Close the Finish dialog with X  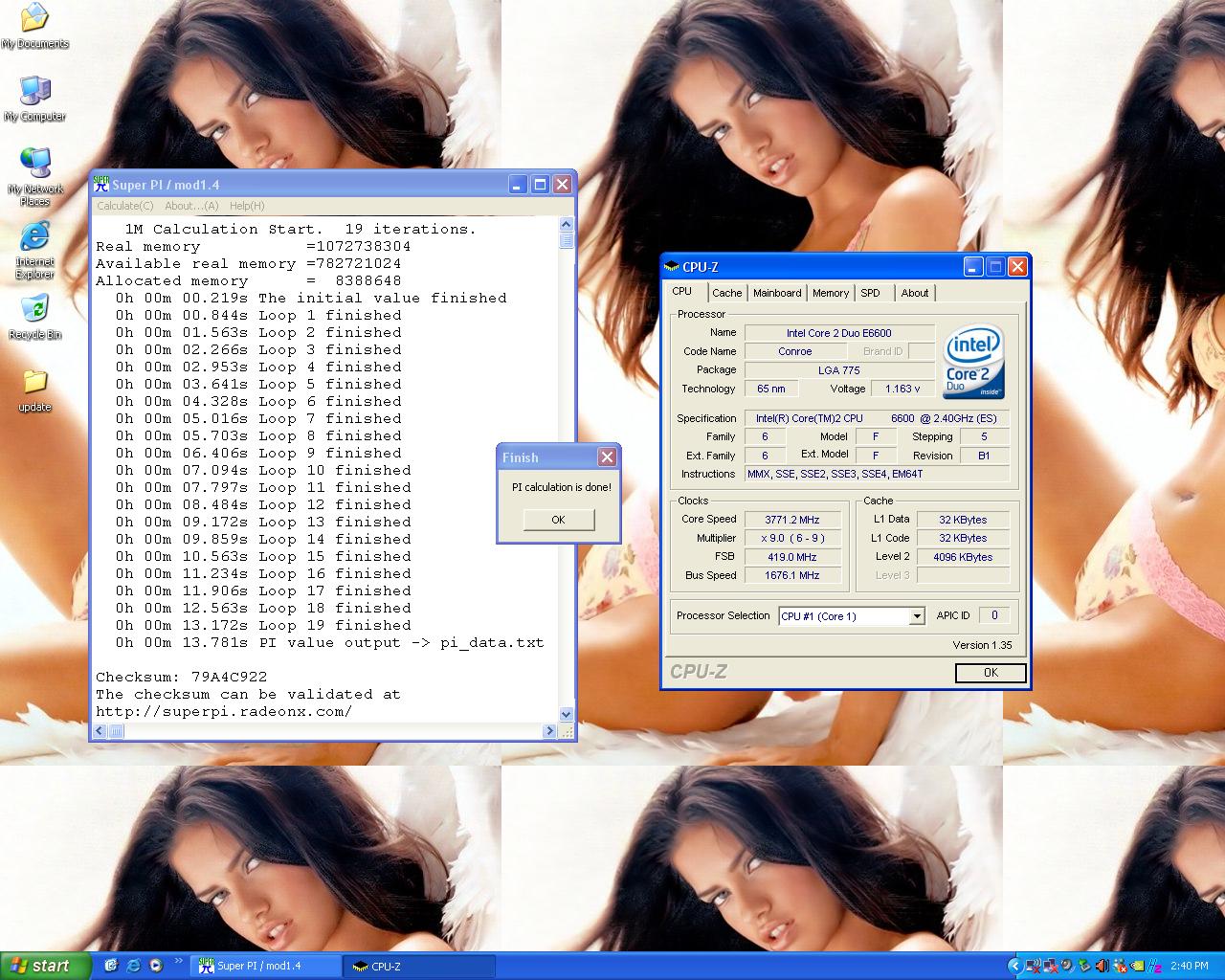607,457
